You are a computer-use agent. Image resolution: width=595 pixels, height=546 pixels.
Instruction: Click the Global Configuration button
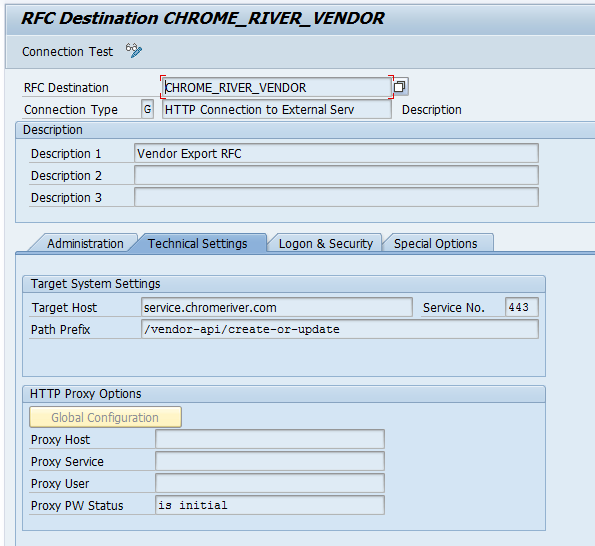[105, 417]
